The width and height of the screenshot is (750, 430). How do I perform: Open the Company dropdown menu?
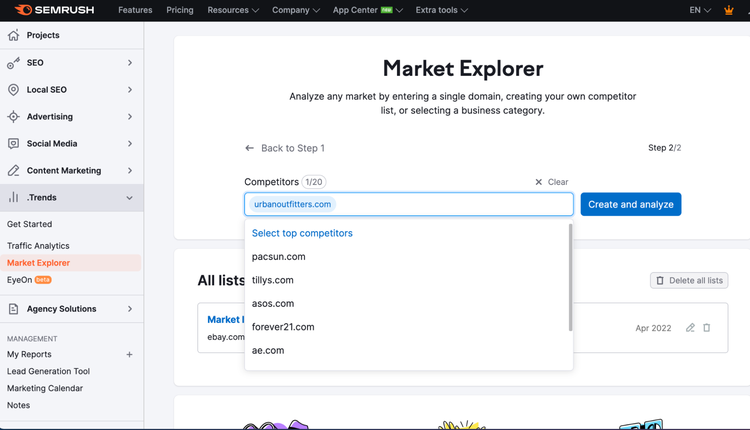(x=296, y=10)
